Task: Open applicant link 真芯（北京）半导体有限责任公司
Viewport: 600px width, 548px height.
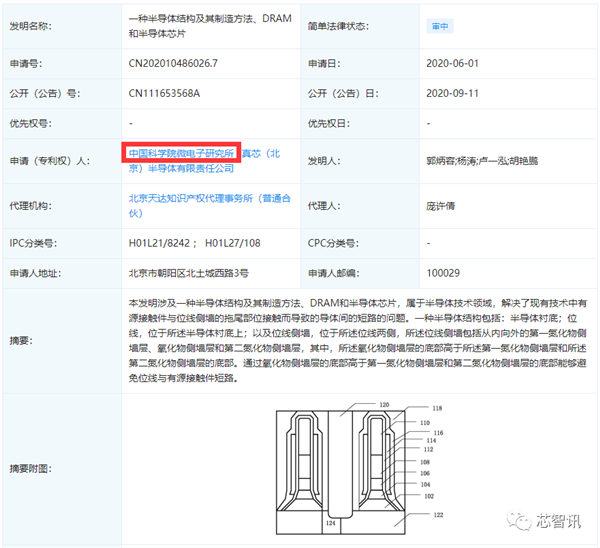Action: tap(204, 161)
